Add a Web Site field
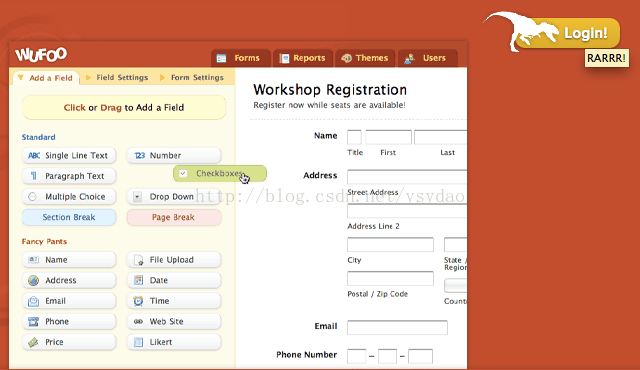 (174, 321)
